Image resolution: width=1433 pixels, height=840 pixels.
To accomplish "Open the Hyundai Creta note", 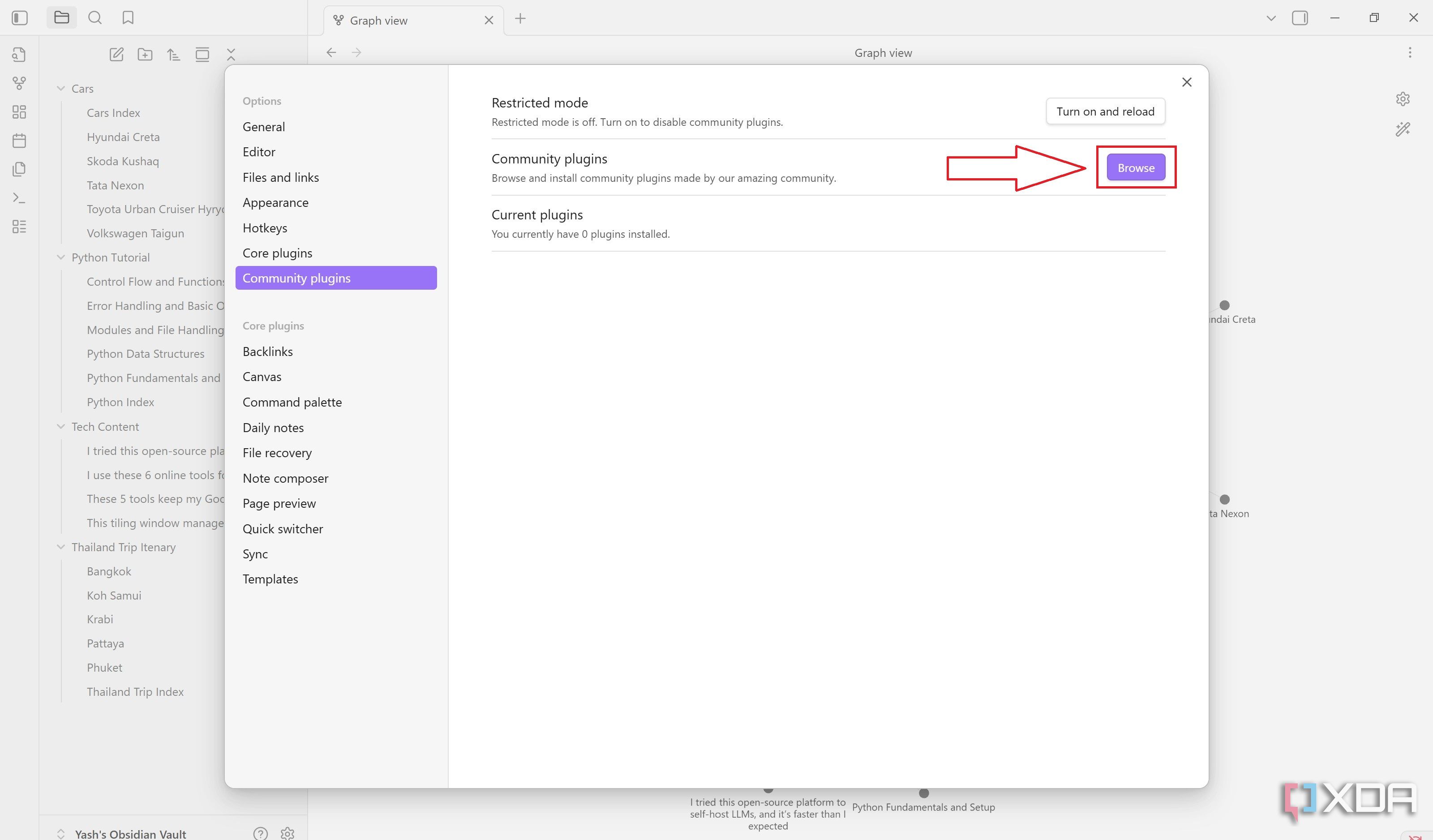I will pyautogui.click(x=123, y=137).
